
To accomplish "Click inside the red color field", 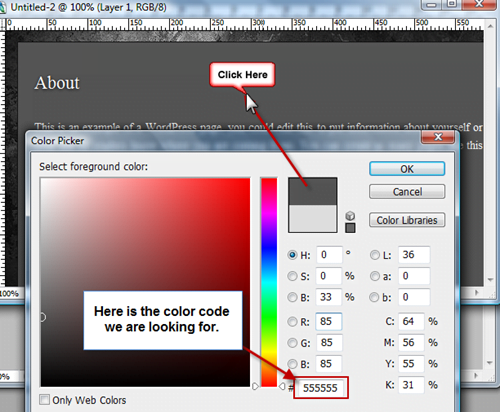I will pyautogui.click(x=145, y=282).
